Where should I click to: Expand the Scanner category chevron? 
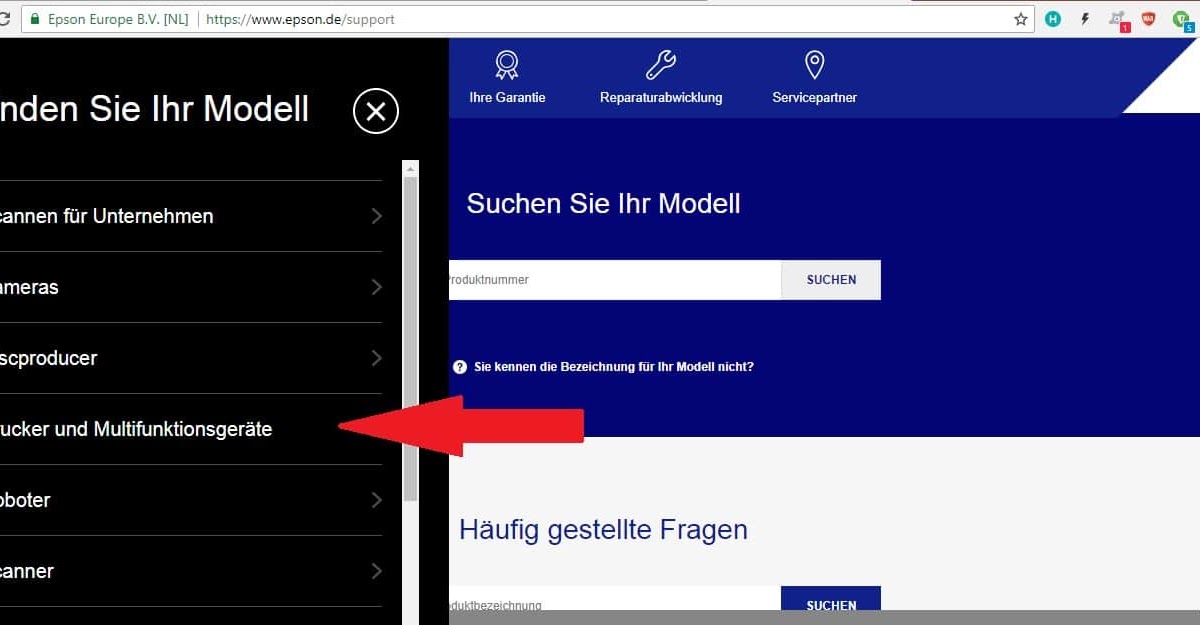coord(376,571)
